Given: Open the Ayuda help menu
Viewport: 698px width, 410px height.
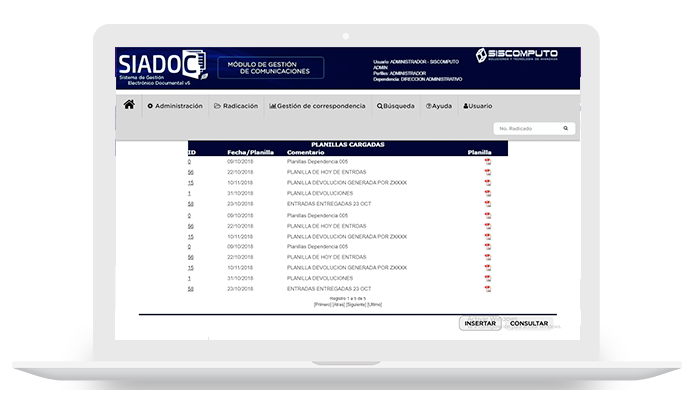Looking at the screenshot, I should (438, 106).
